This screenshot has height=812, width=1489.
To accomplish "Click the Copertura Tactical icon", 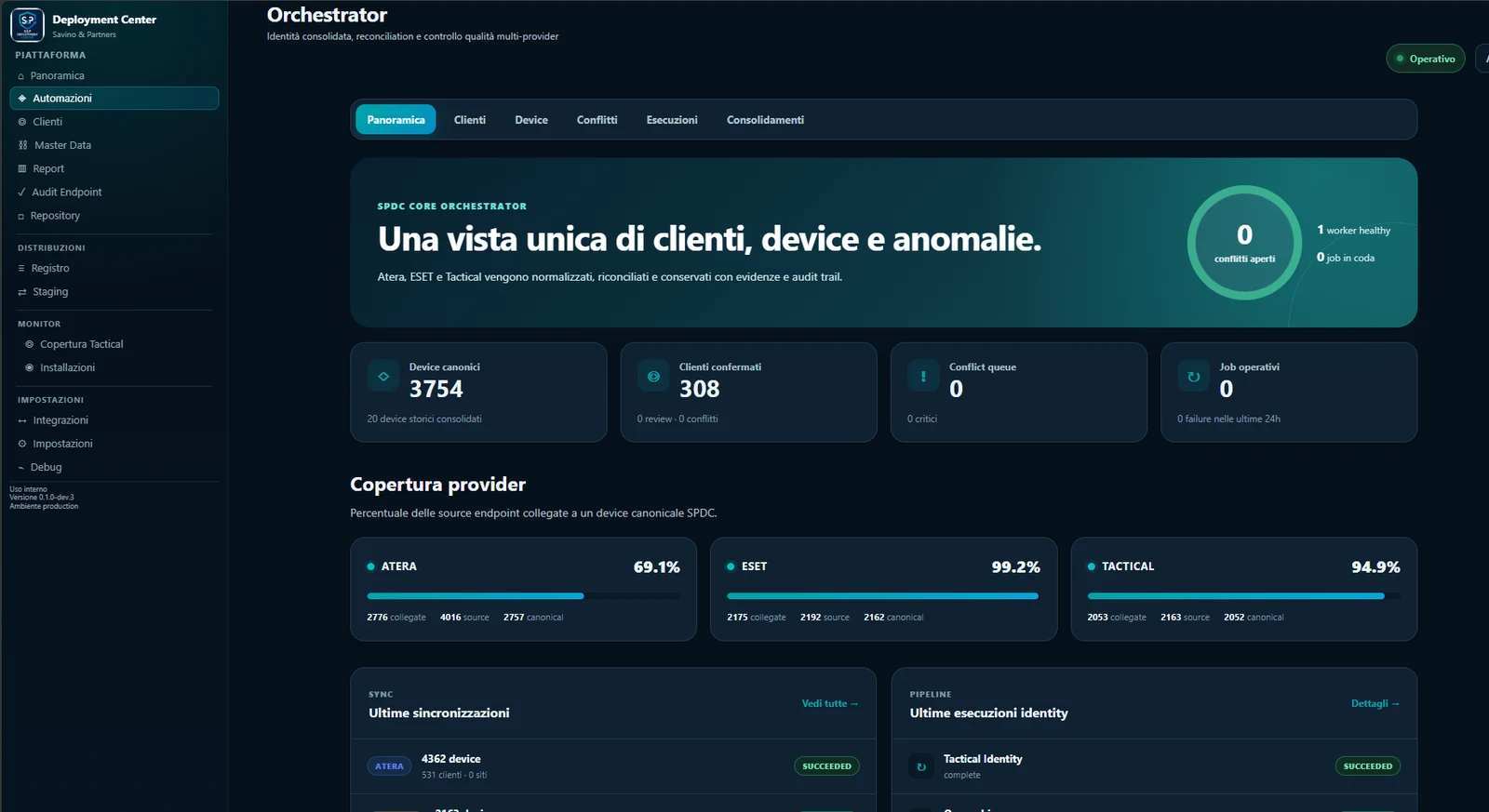I will tap(30, 344).
